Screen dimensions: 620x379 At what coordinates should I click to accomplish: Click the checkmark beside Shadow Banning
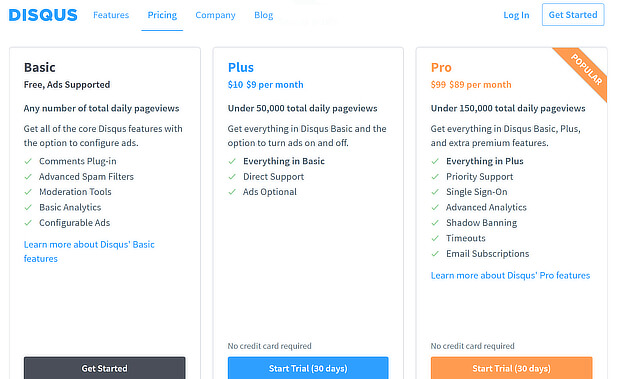[435, 223]
